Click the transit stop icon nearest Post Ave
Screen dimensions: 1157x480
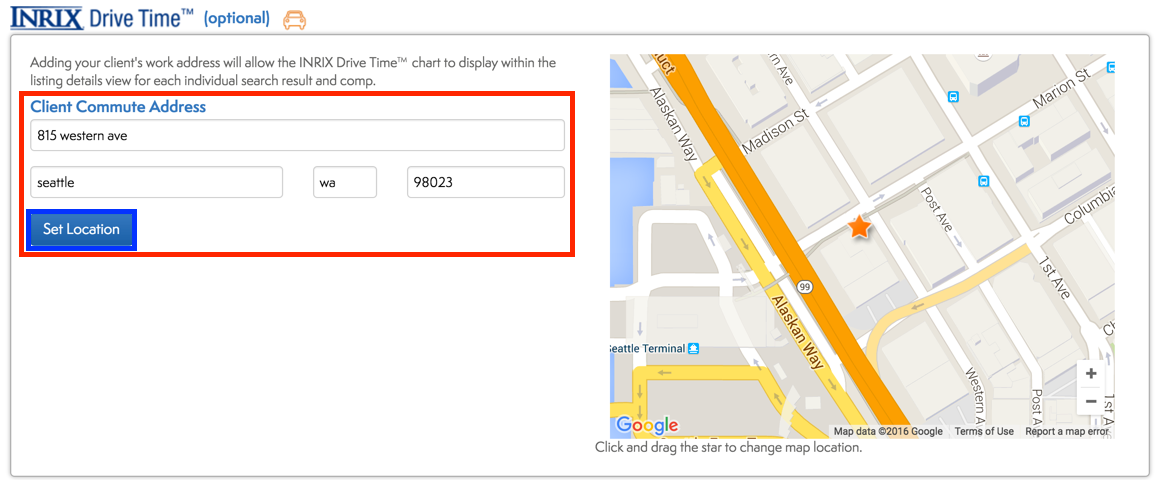(983, 181)
